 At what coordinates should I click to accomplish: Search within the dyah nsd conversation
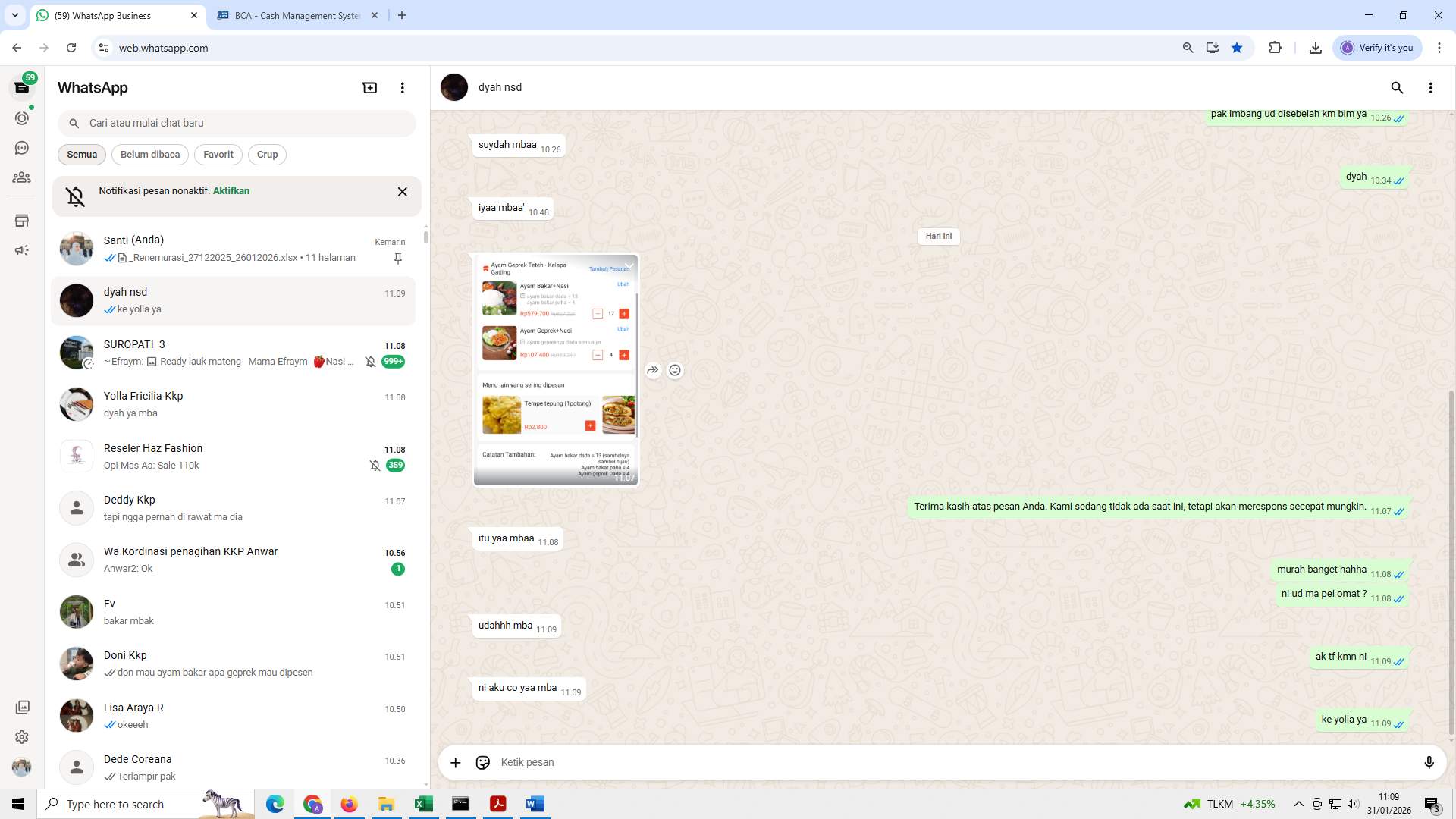1398,88
